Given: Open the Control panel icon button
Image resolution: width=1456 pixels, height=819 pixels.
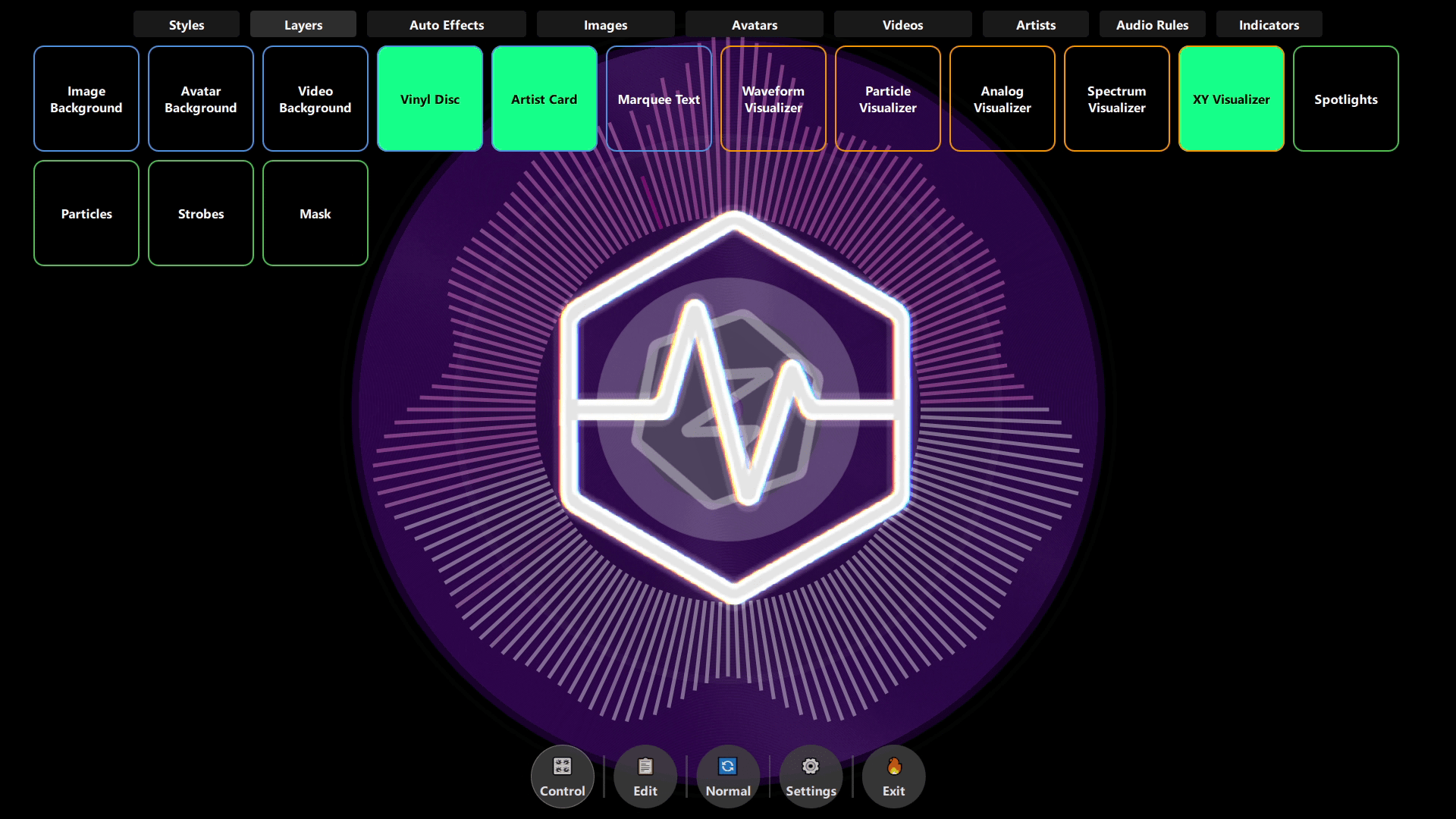Looking at the screenshot, I should pyautogui.click(x=562, y=767).
